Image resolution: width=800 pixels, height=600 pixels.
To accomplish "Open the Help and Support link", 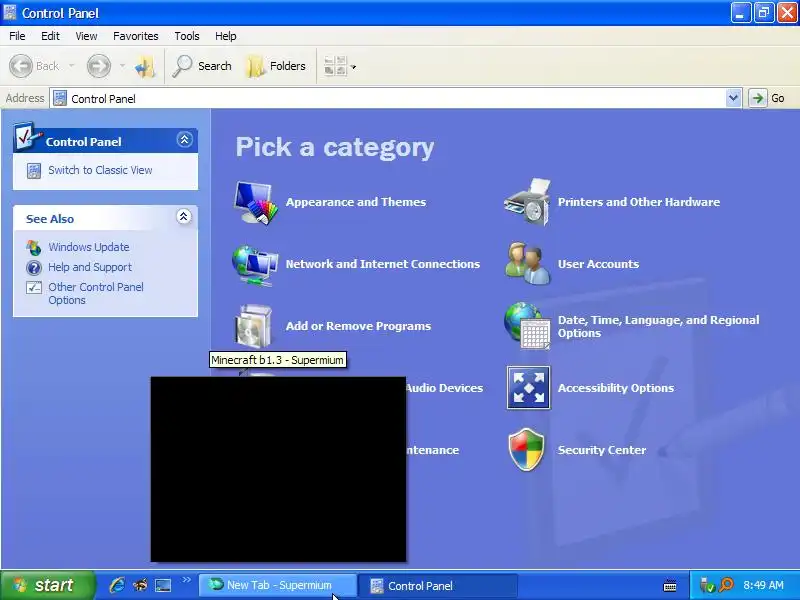I will tap(90, 267).
